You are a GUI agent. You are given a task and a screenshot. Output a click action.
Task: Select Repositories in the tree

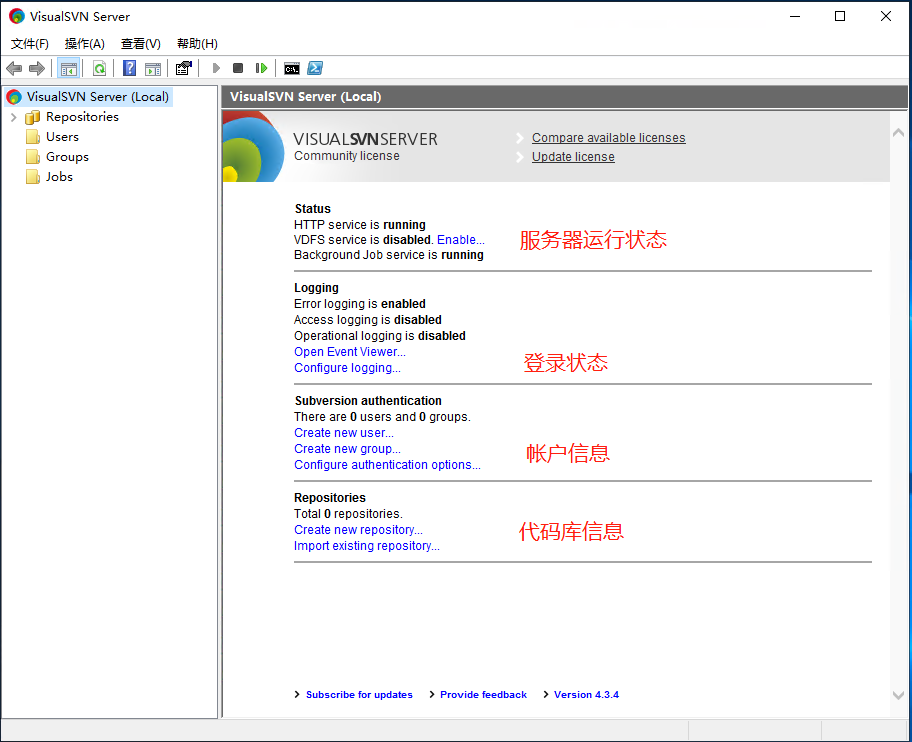(83, 117)
